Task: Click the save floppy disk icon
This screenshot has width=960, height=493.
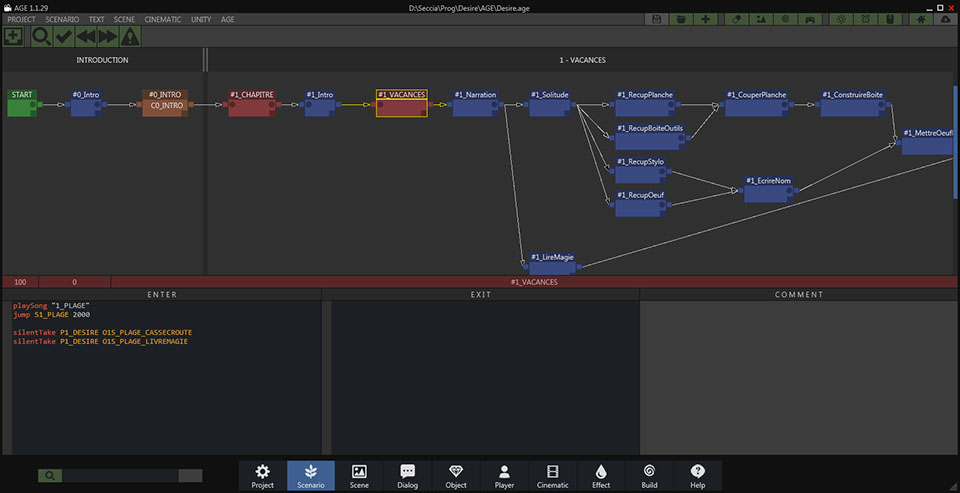Action: [656, 19]
